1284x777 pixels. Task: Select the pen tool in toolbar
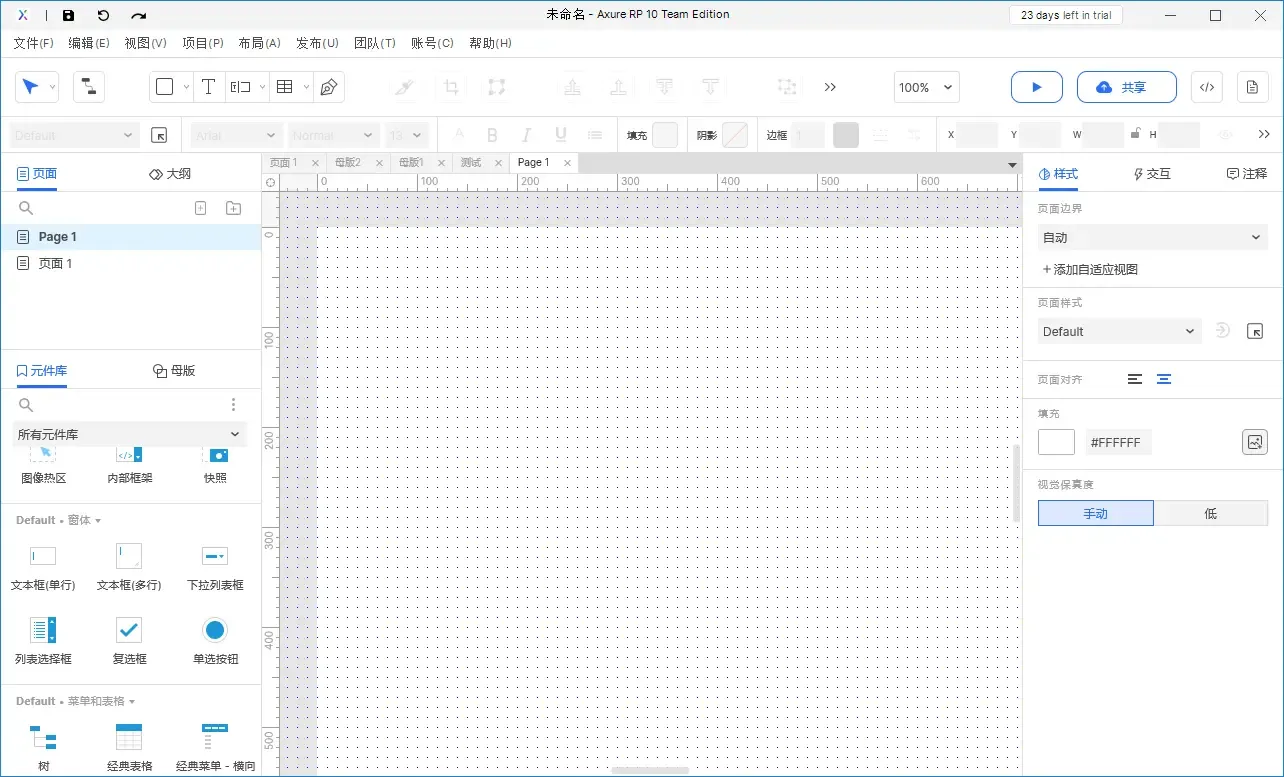pyautogui.click(x=327, y=87)
